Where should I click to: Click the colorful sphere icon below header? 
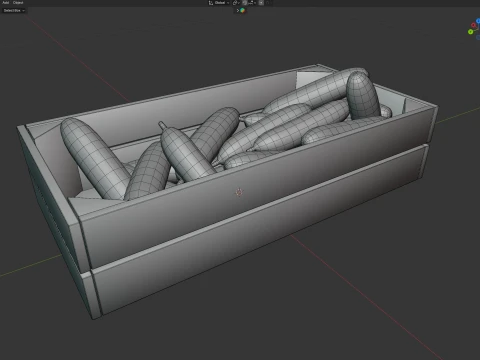point(242,10)
